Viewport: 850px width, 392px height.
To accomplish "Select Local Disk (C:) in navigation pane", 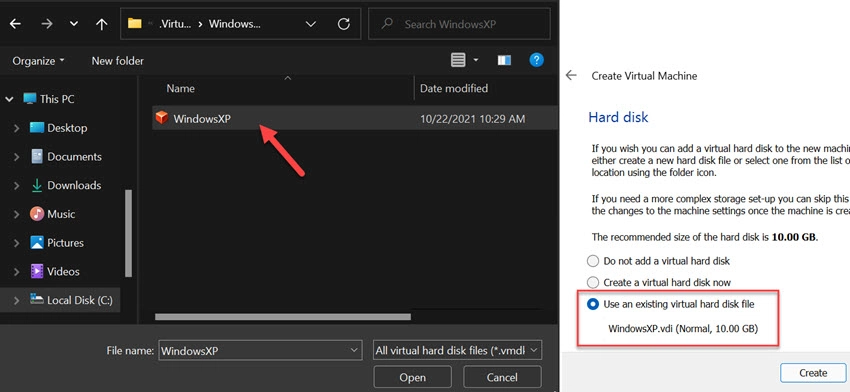I will coord(80,300).
